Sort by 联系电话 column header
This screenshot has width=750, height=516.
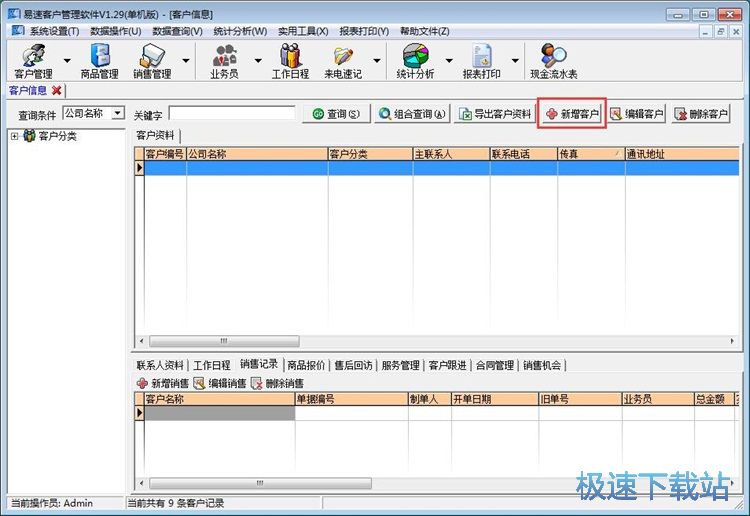click(524, 154)
